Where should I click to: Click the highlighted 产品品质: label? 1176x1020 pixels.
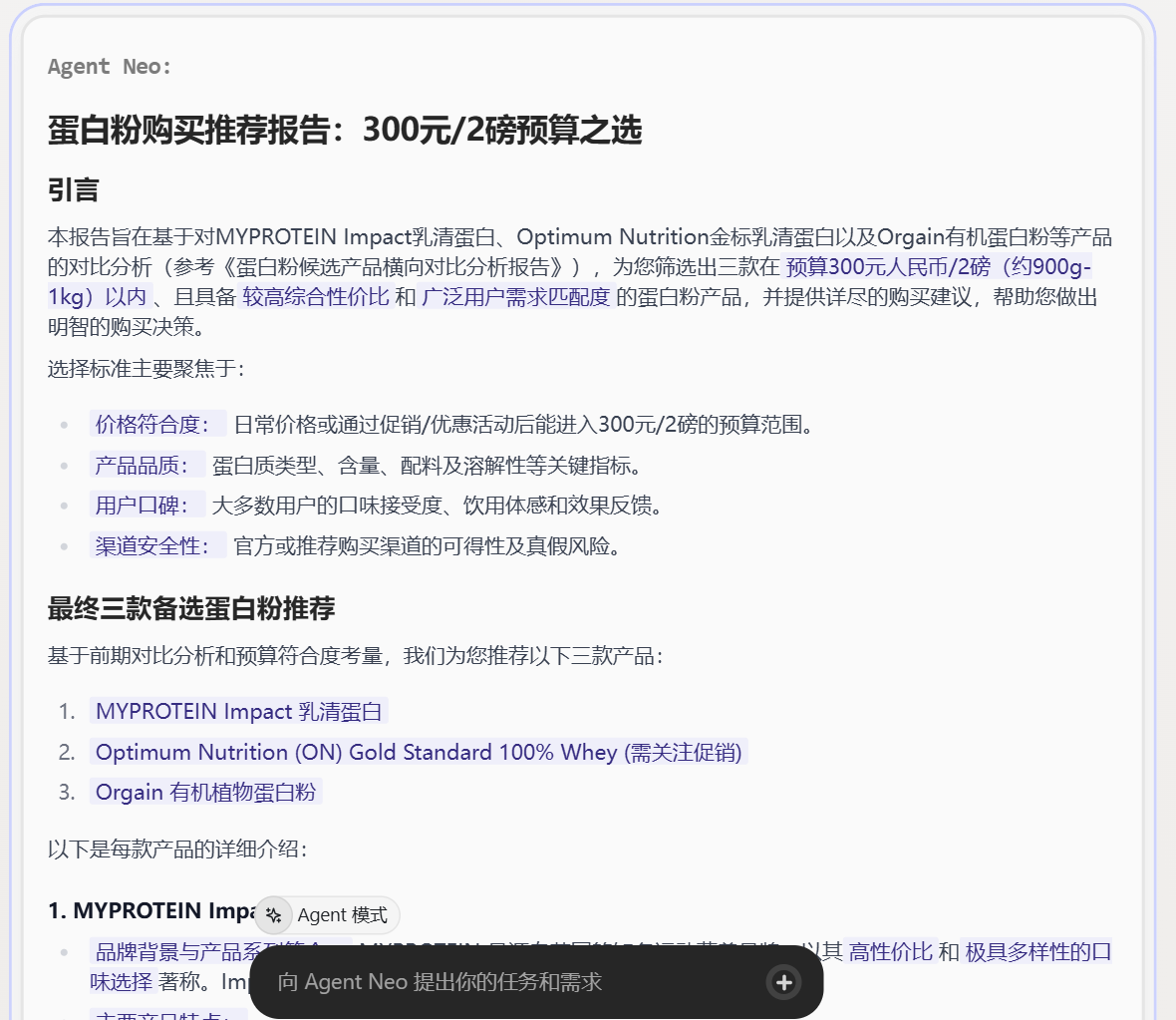tap(147, 465)
